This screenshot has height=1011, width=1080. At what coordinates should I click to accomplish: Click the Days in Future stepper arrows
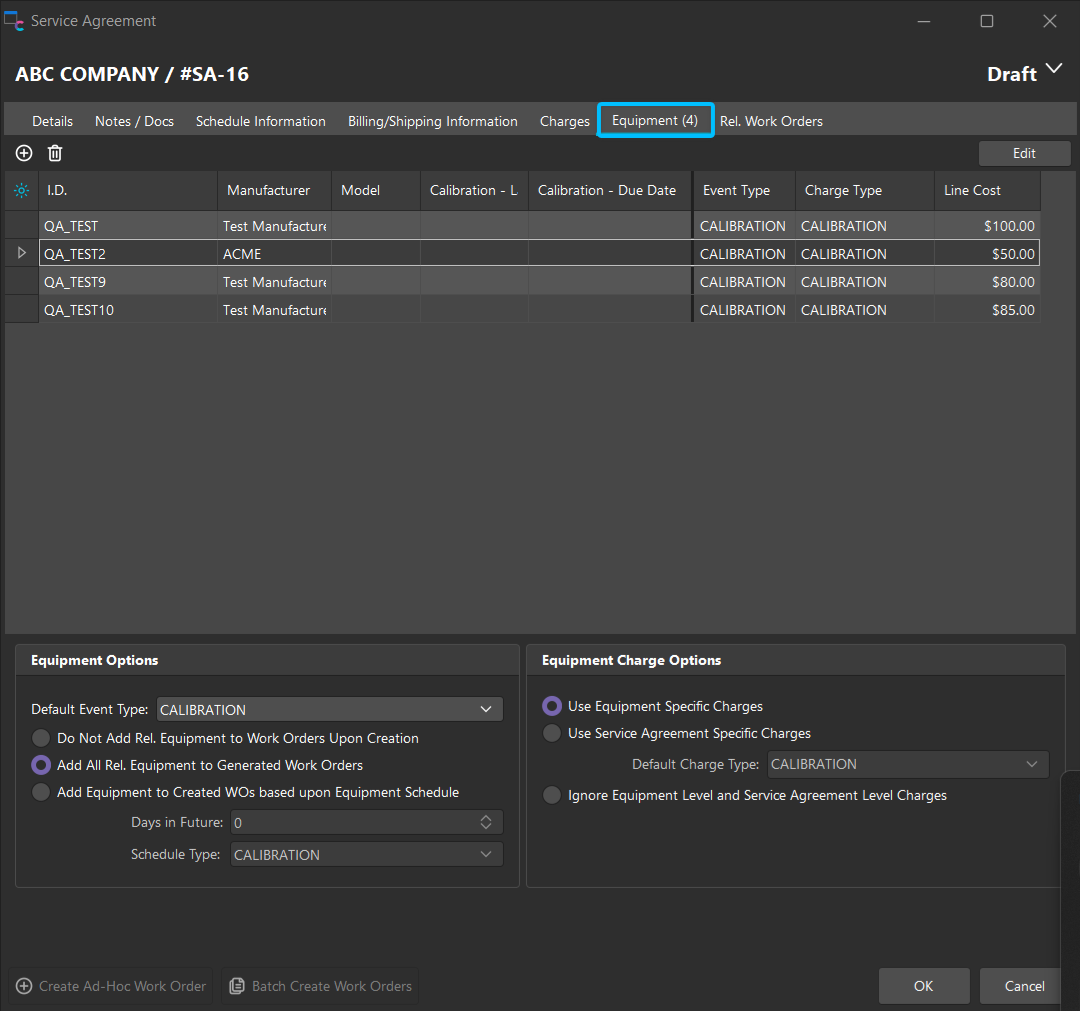[486, 822]
